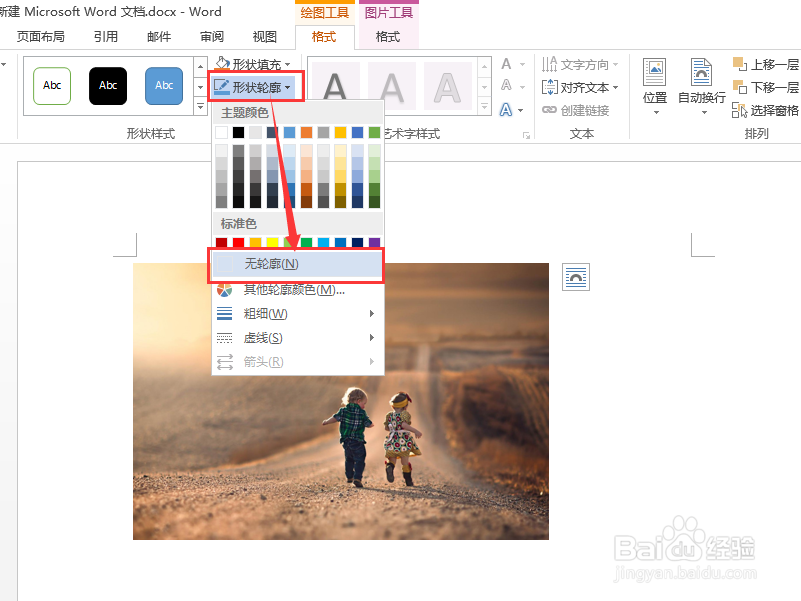Expand the 虚线 dashes submenu
This screenshot has width=801, height=601.
click(263, 338)
